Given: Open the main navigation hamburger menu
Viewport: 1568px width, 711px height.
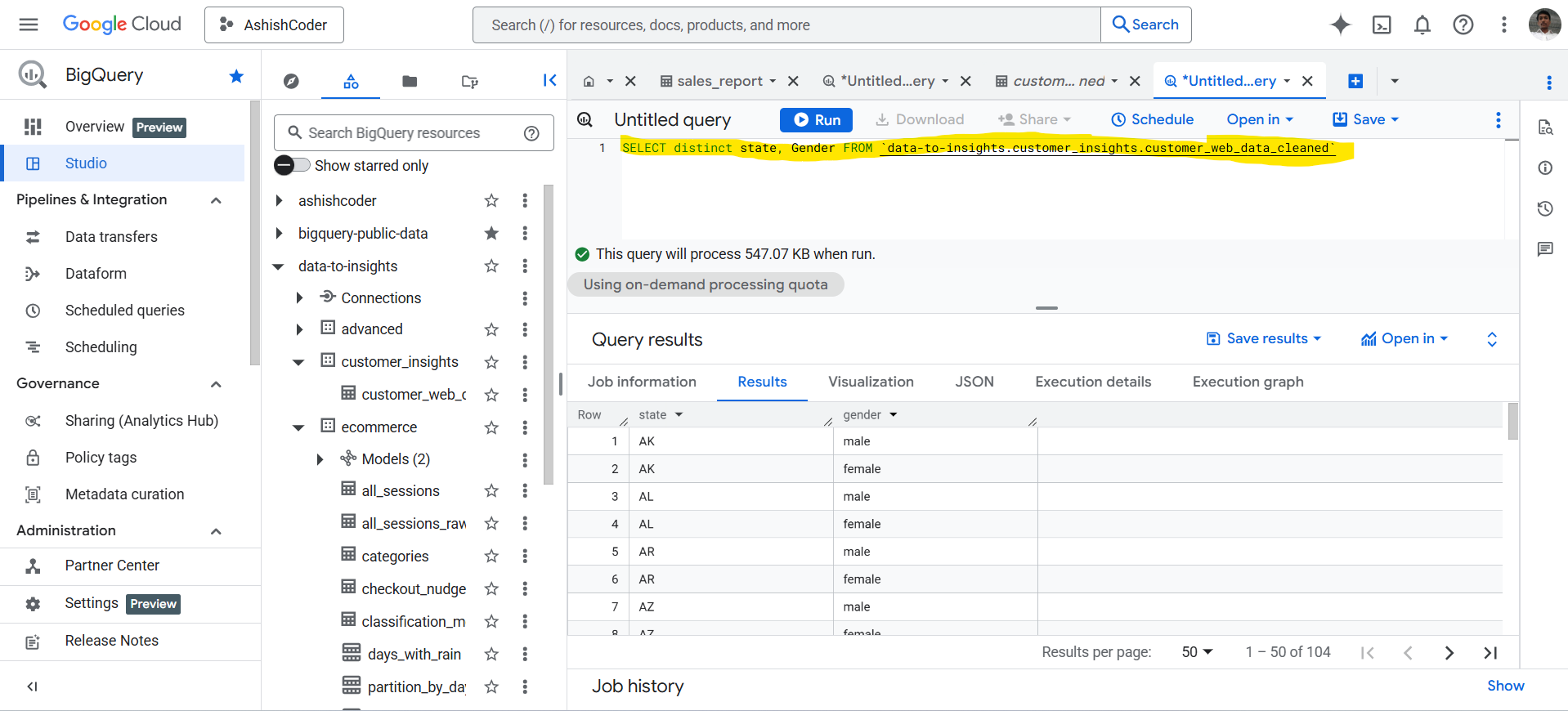Looking at the screenshot, I should (29, 25).
